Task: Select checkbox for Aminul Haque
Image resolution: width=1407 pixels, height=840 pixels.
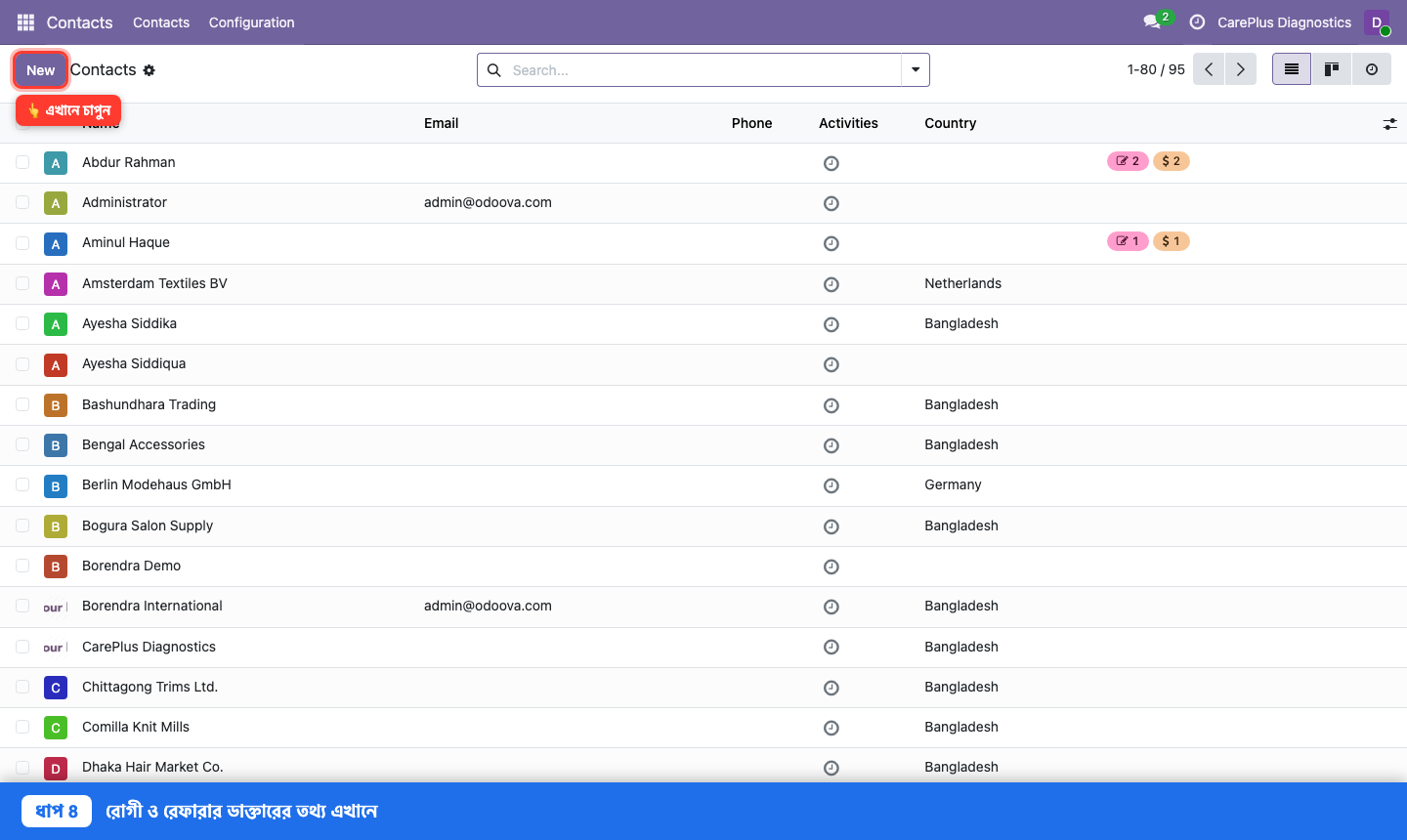Action: [x=22, y=242]
